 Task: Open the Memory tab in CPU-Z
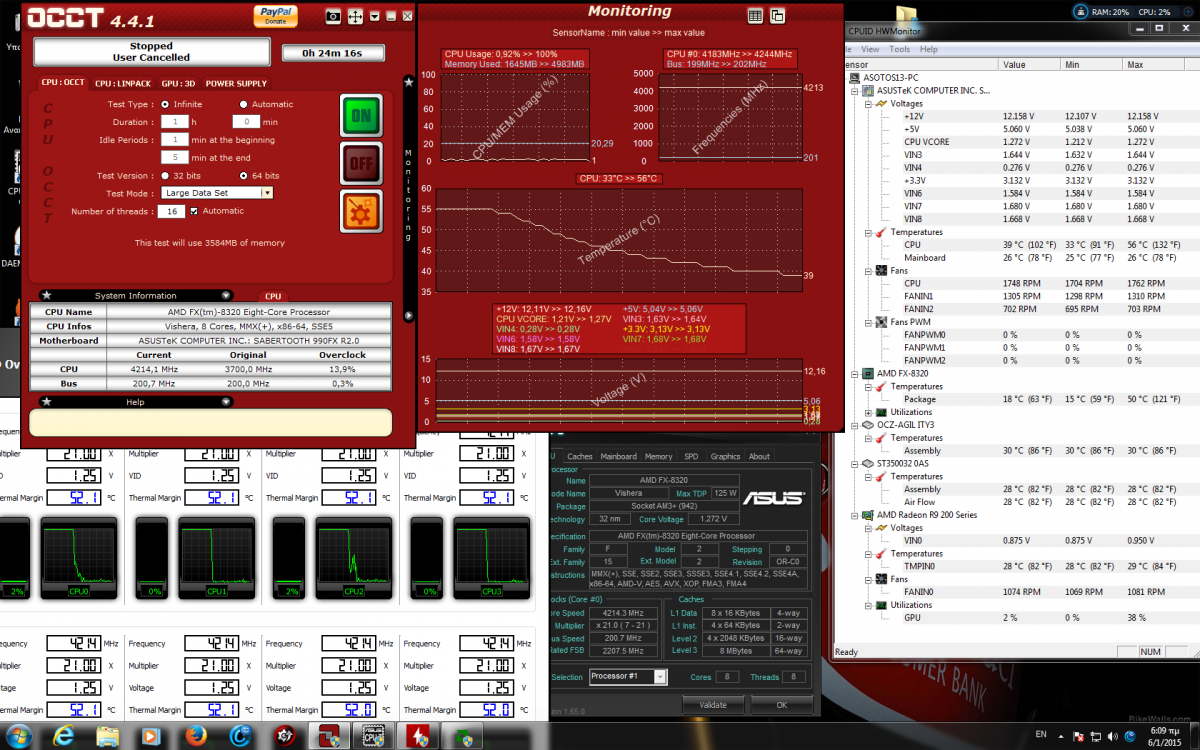click(658, 456)
